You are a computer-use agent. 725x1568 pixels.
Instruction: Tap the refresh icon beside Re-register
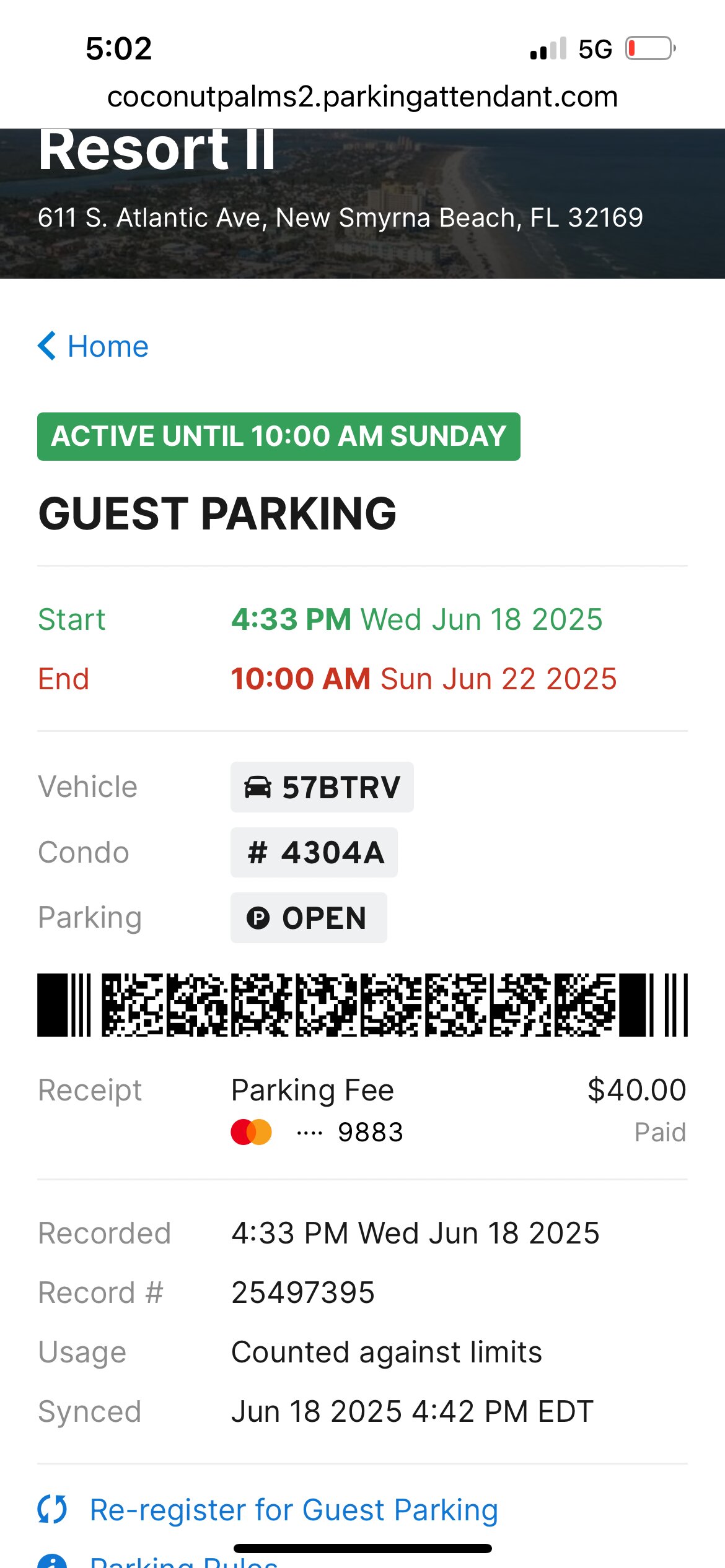[x=52, y=1509]
